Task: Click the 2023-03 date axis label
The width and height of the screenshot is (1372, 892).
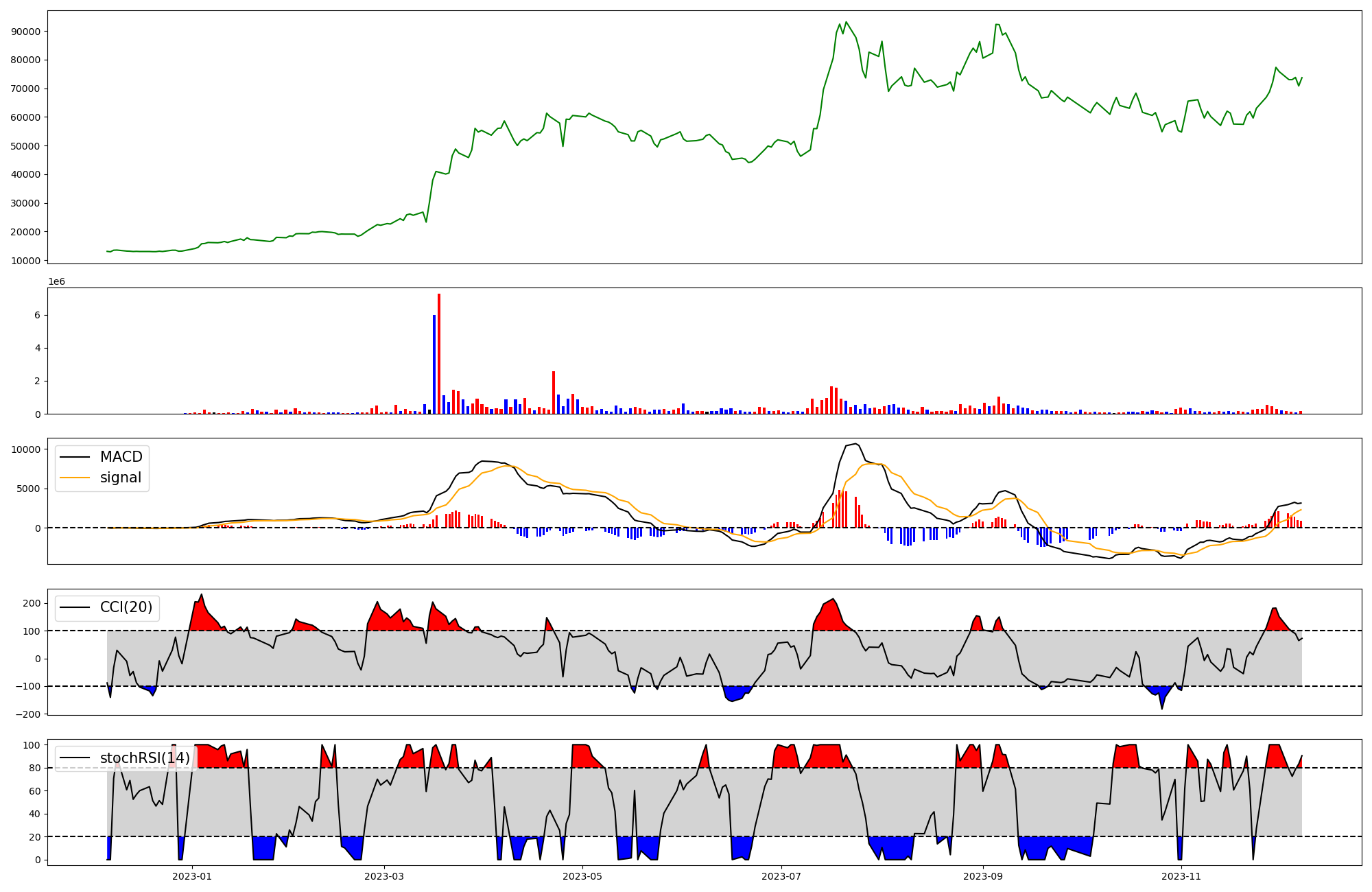Action: [x=384, y=876]
